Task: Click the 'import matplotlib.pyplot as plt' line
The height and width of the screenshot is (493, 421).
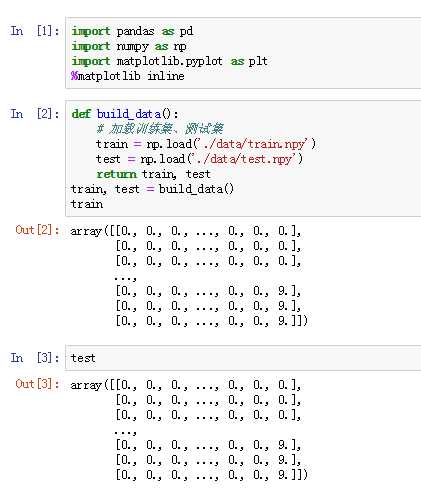Action: point(170,61)
